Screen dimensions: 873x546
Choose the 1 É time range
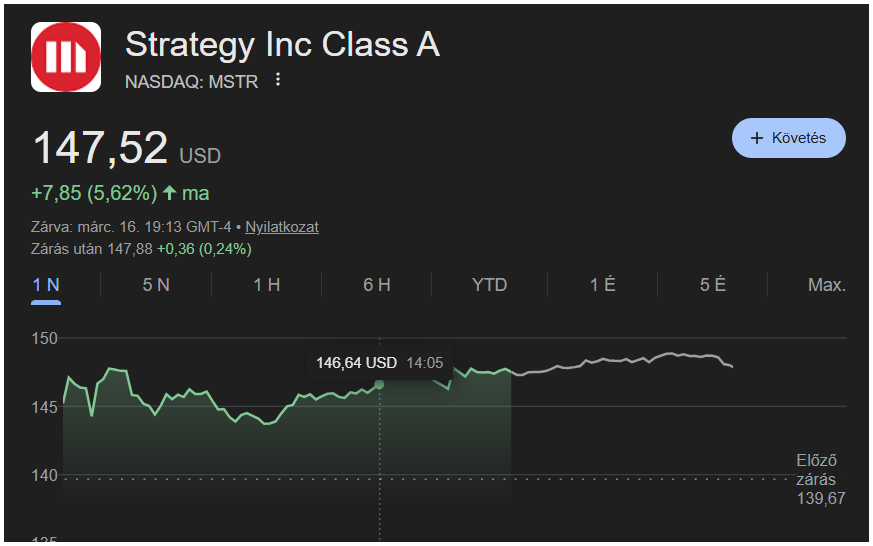(x=602, y=285)
